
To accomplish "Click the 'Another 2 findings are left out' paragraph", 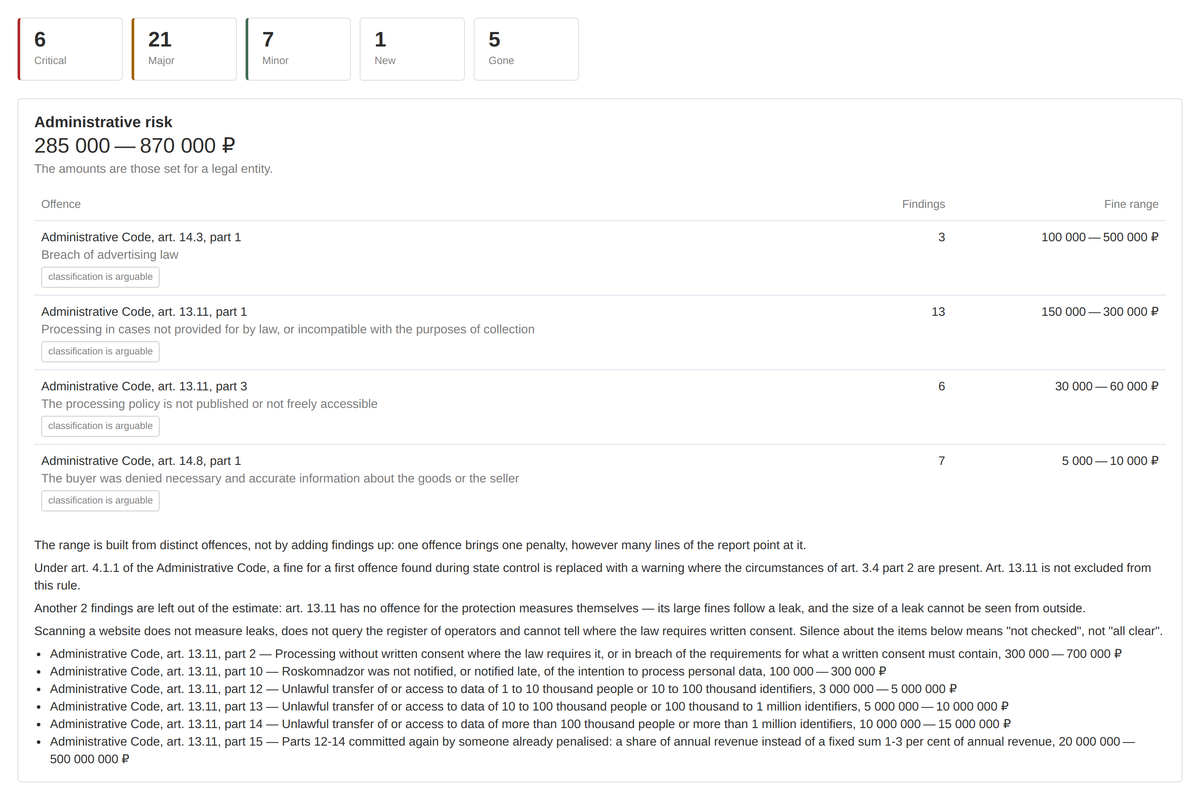I will 560,608.
